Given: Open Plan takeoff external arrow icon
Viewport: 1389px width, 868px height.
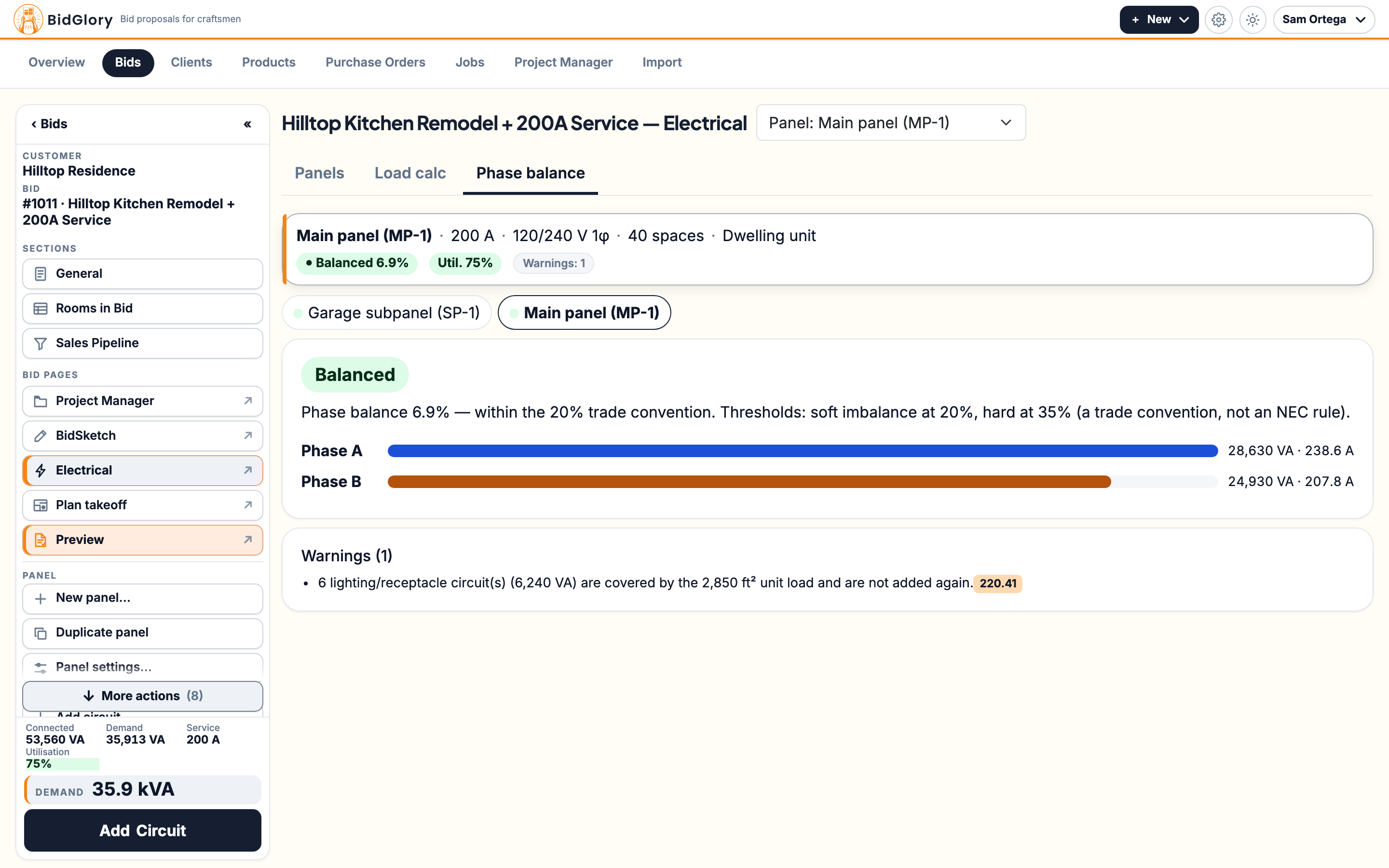Looking at the screenshot, I should pos(248,504).
